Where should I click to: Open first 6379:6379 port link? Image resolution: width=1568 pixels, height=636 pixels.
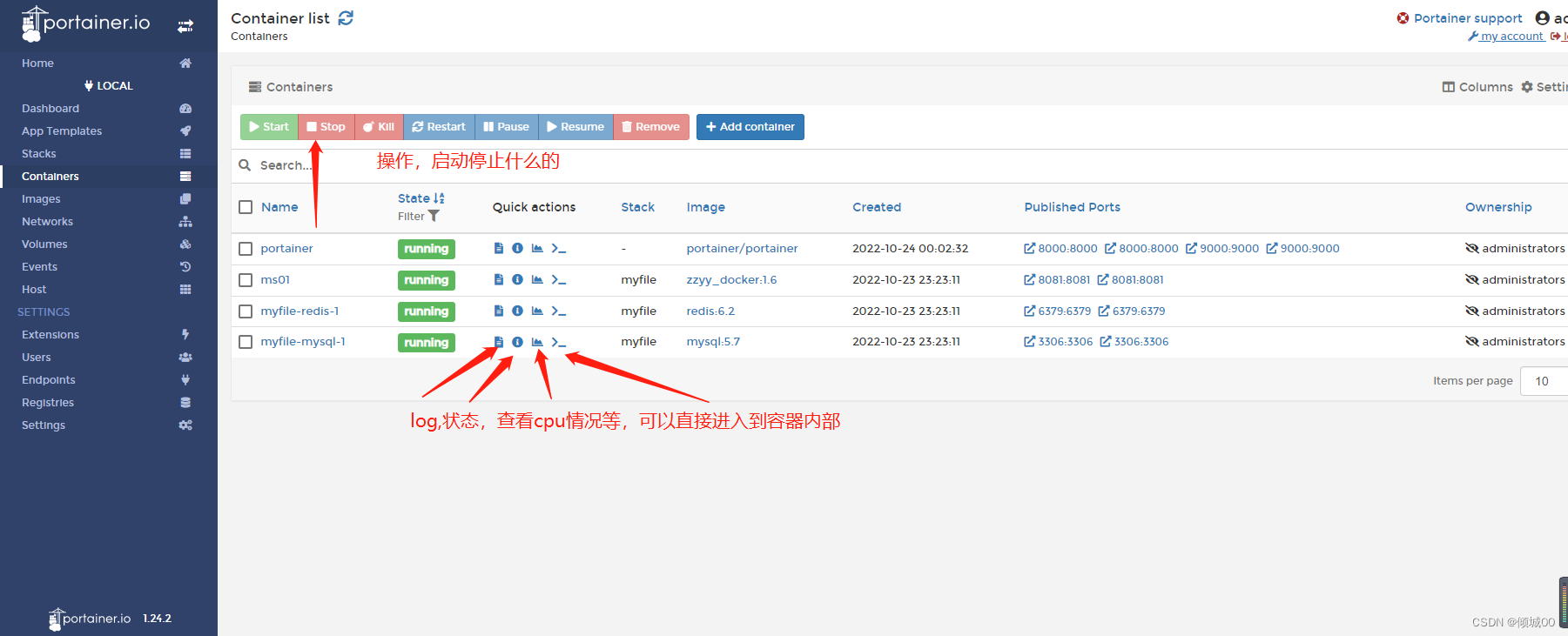point(1057,311)
